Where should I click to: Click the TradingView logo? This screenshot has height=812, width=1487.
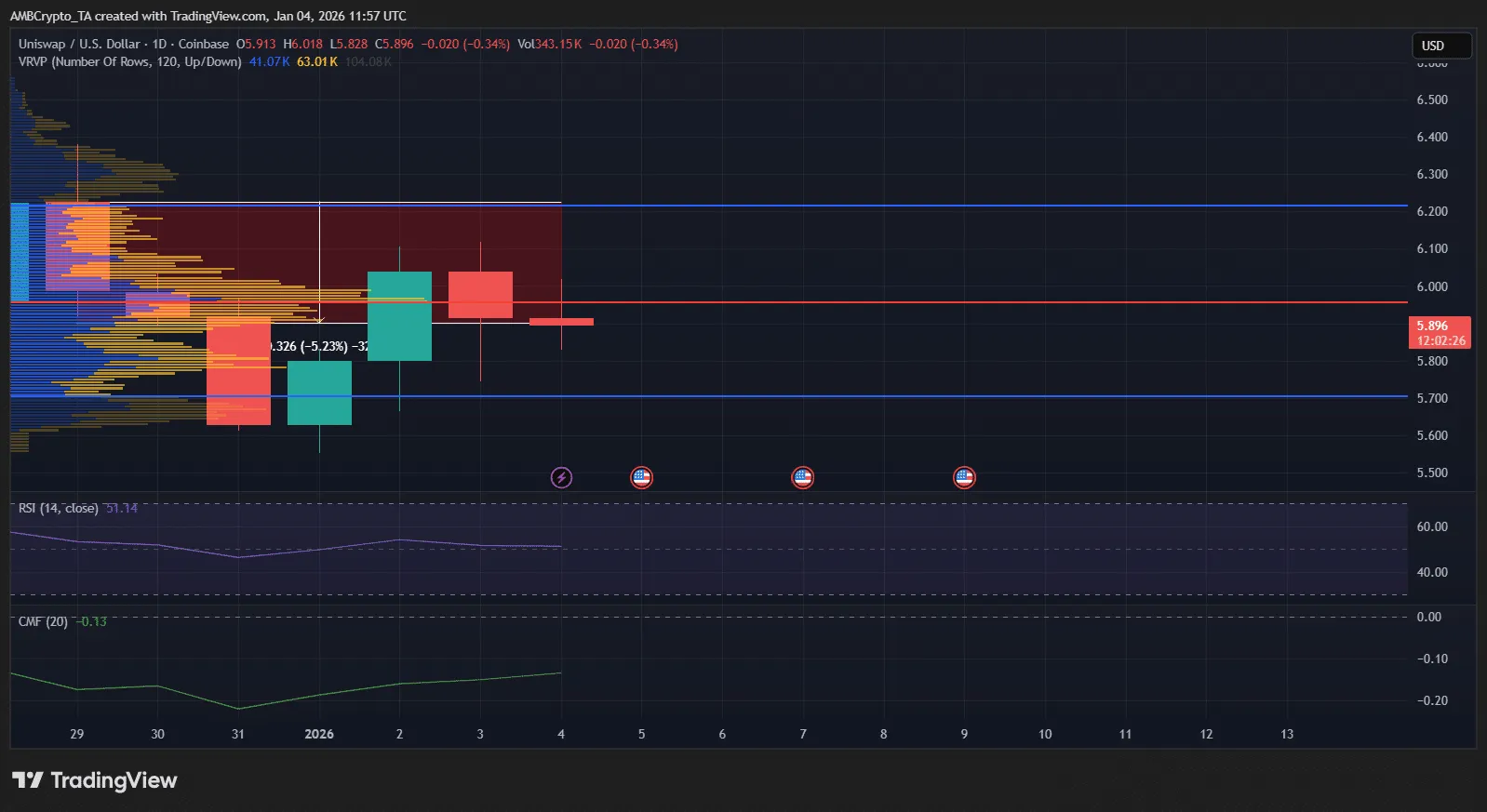94,780
